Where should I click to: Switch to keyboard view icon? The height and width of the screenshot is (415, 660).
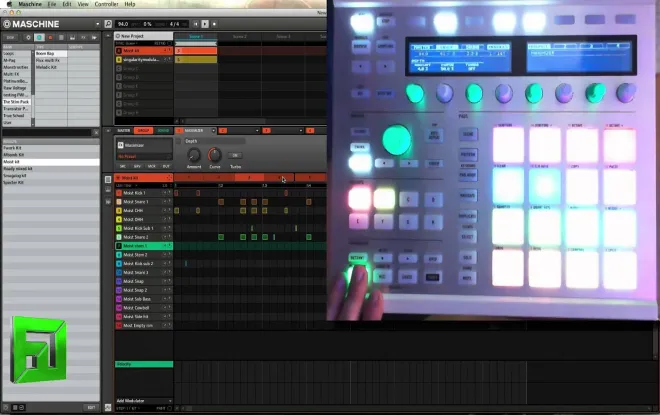pos(108,190)
